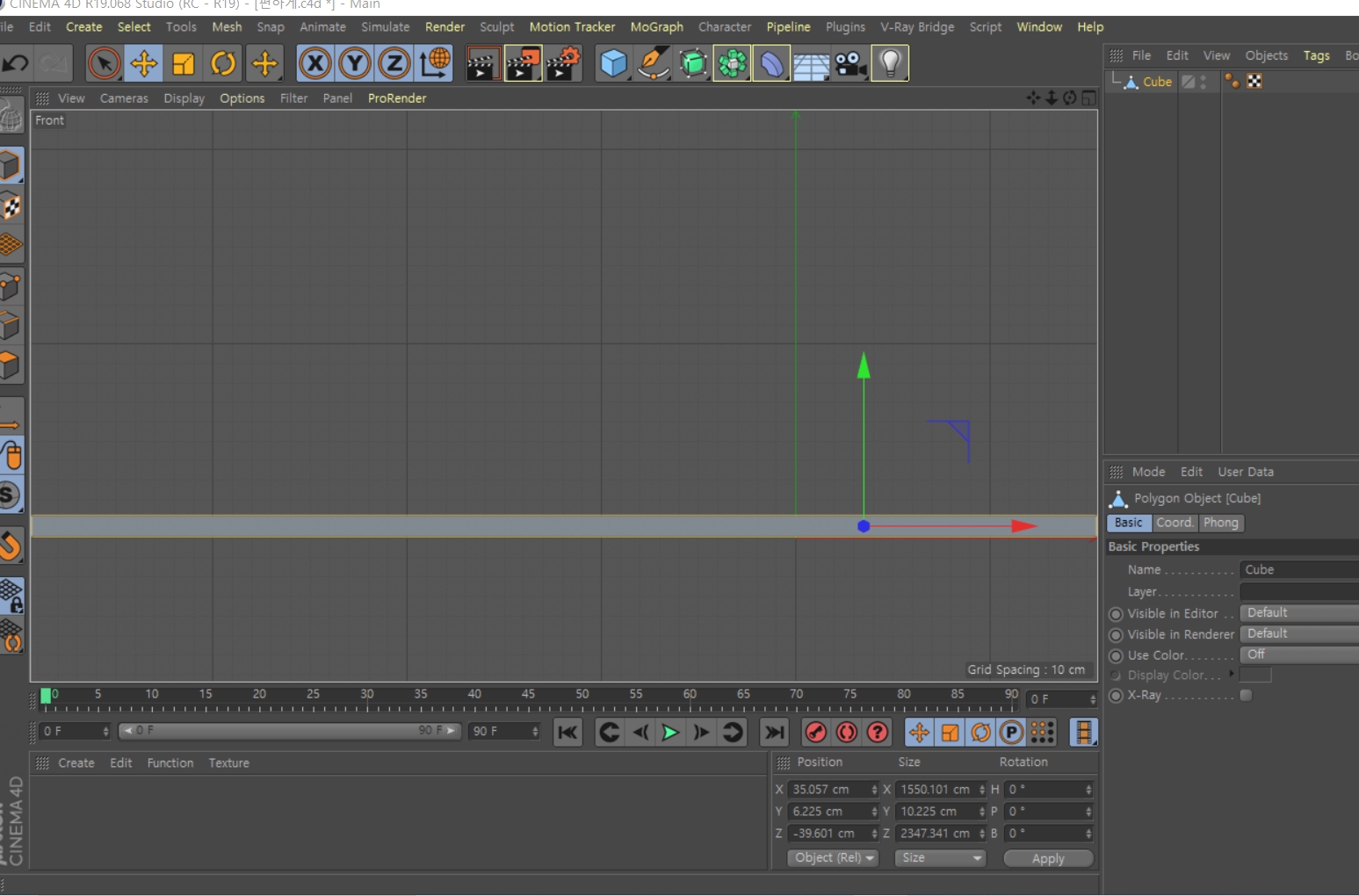Click the Apply button

1048,858
